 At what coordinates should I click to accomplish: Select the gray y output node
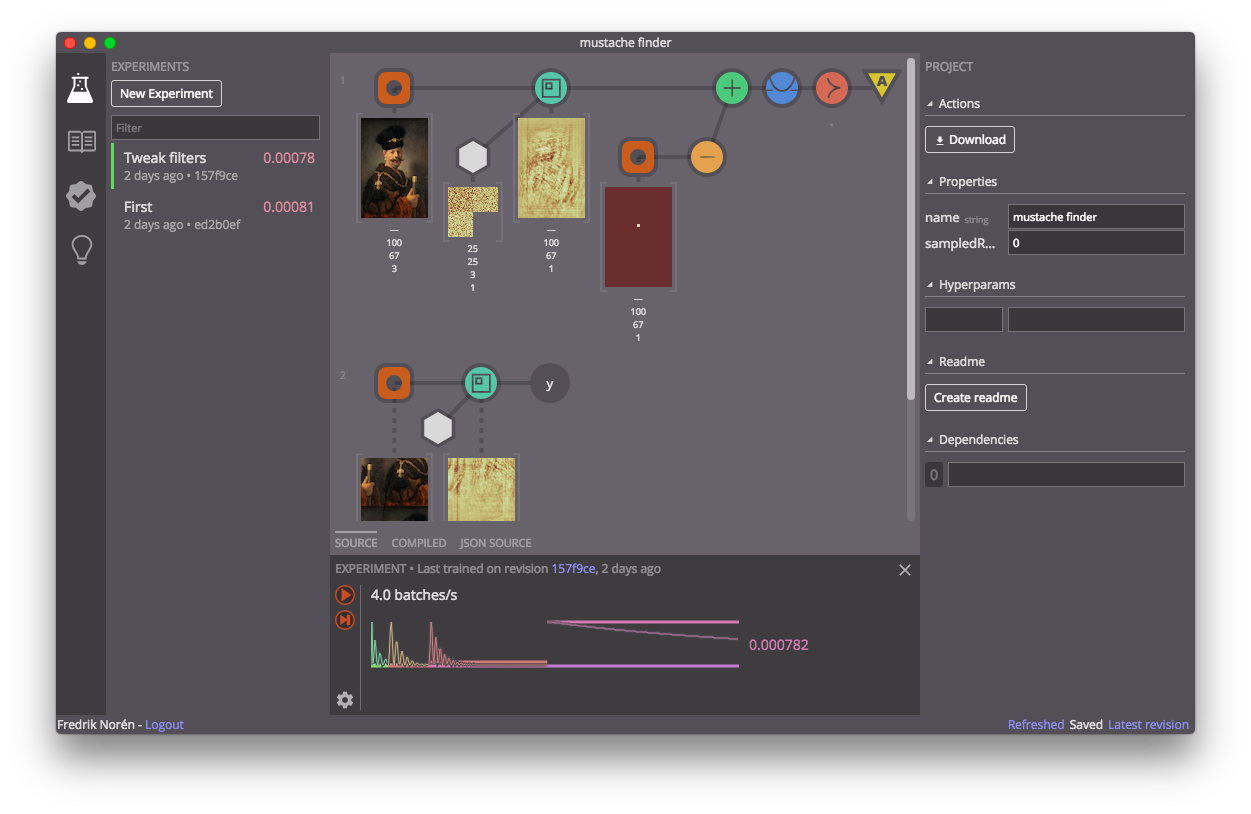click(549, 383)
